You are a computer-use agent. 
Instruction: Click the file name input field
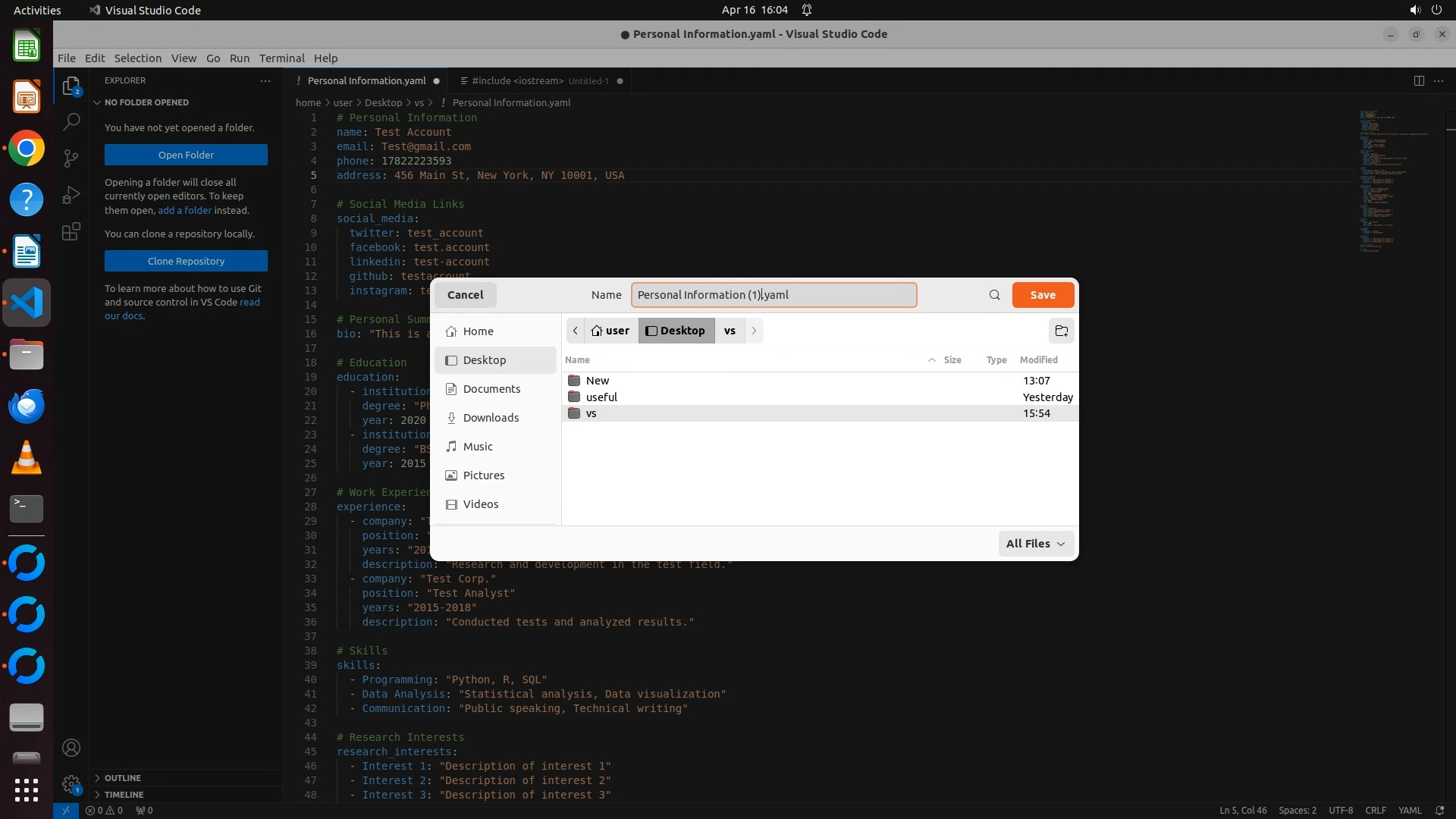point(773,295)
